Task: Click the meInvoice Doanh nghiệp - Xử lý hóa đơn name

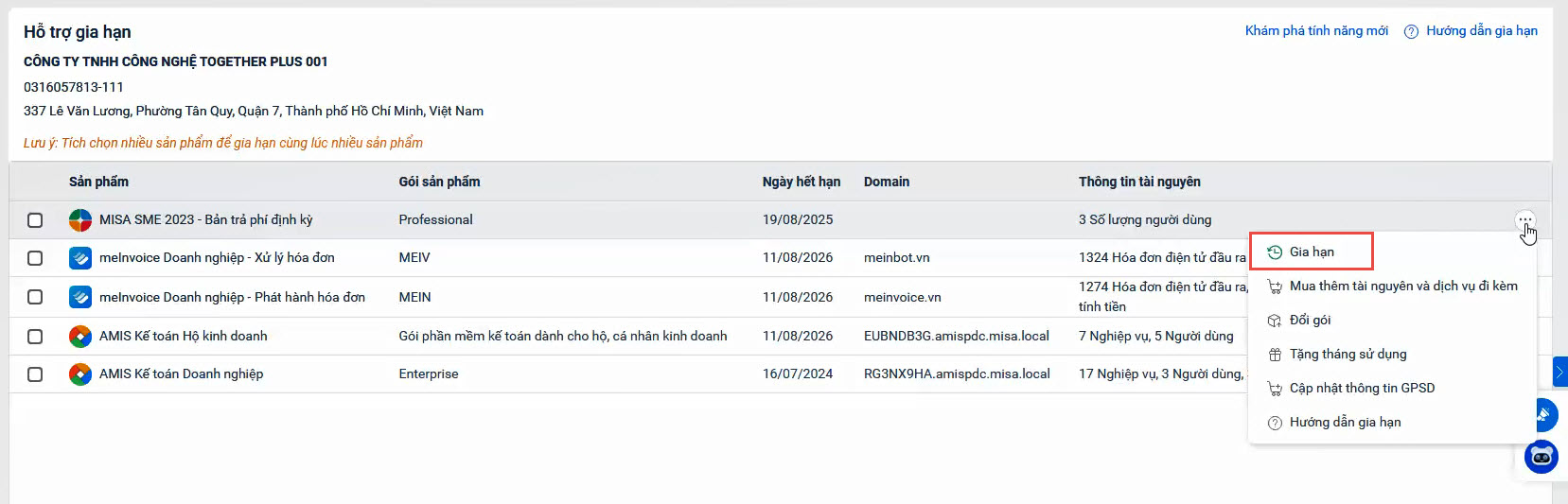Action: click(x=217, y=257)
